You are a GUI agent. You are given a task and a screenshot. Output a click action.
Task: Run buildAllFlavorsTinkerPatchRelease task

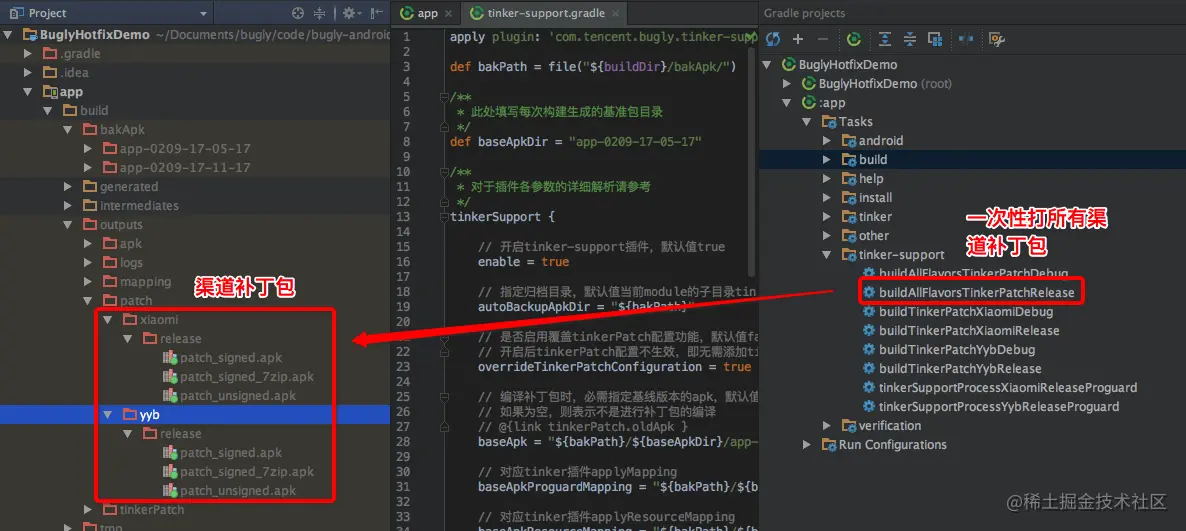point(976,293)
